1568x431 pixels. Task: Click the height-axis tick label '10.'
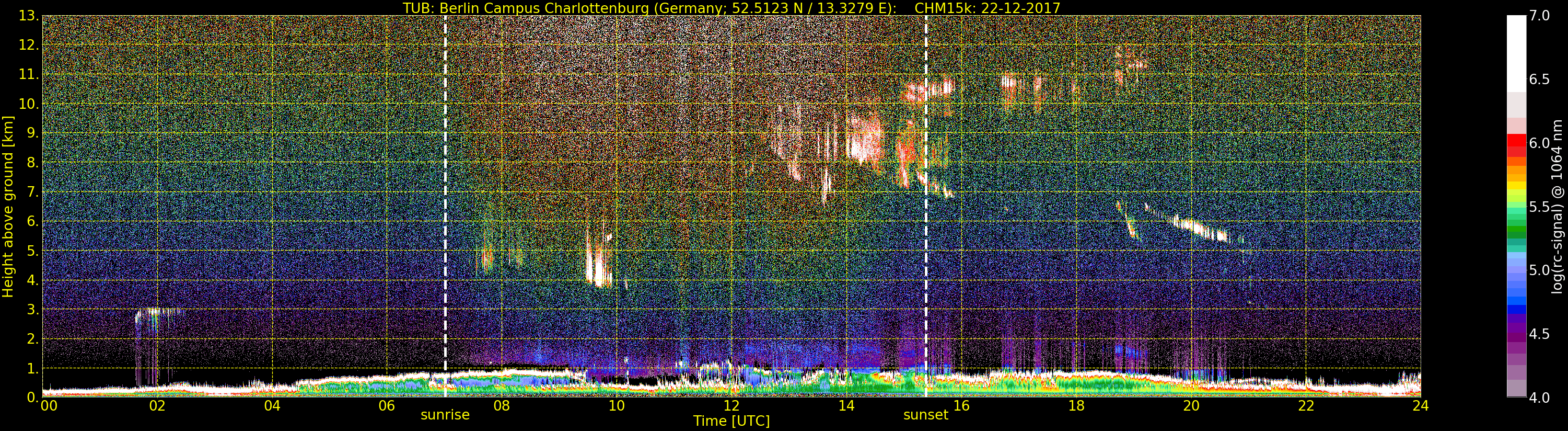point(29,104)
